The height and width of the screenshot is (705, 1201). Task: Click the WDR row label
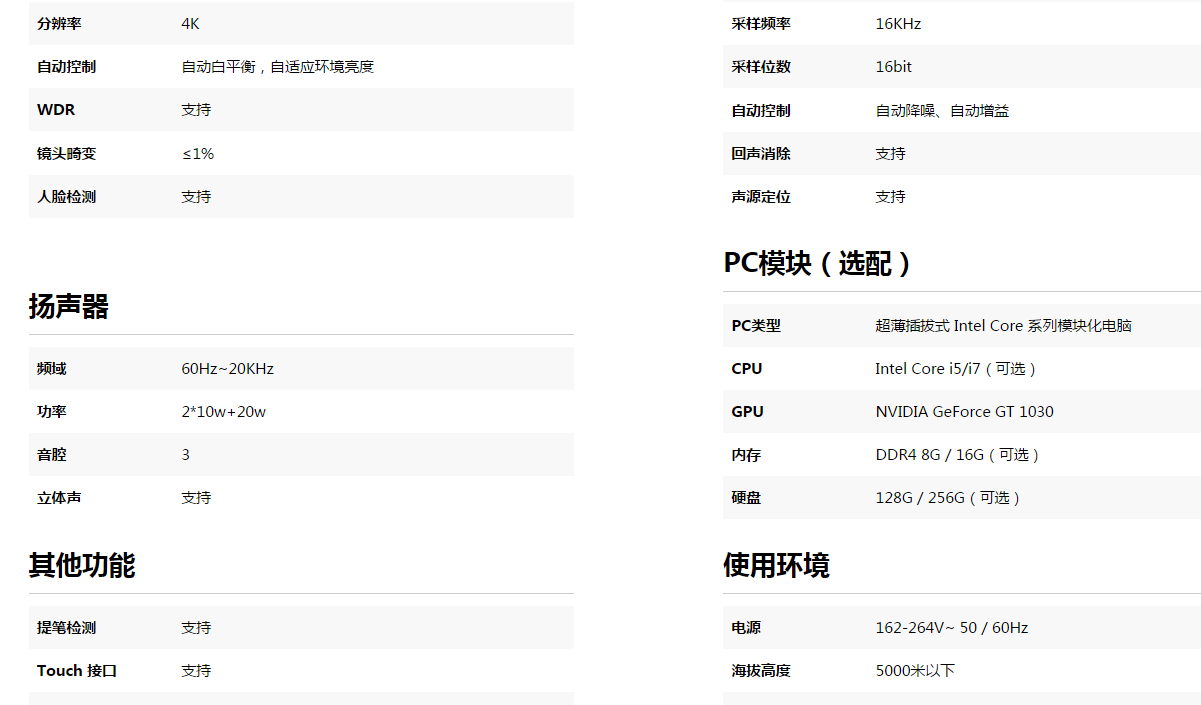pos(56,110)
